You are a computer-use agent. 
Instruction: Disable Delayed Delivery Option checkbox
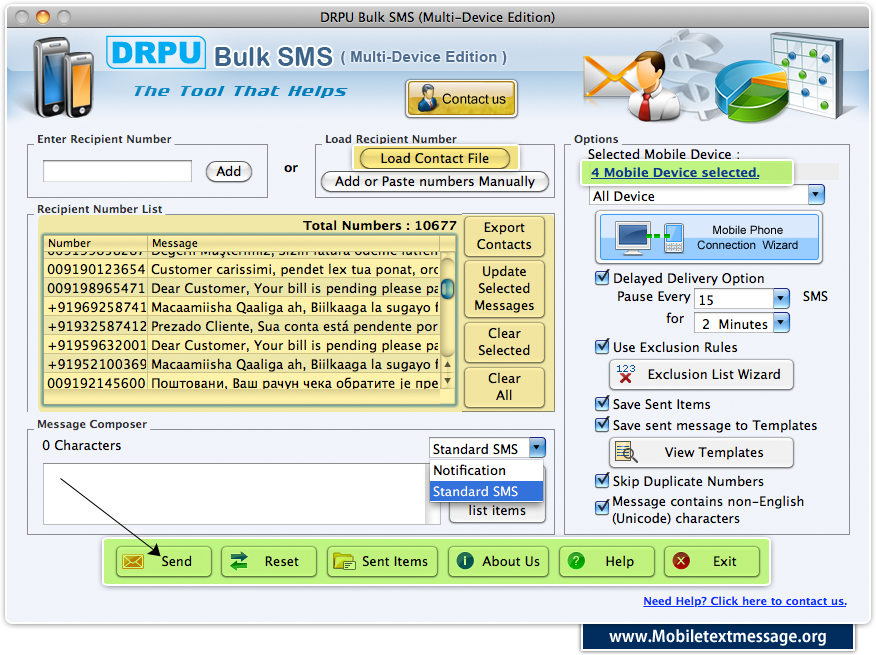click(602, 277)
